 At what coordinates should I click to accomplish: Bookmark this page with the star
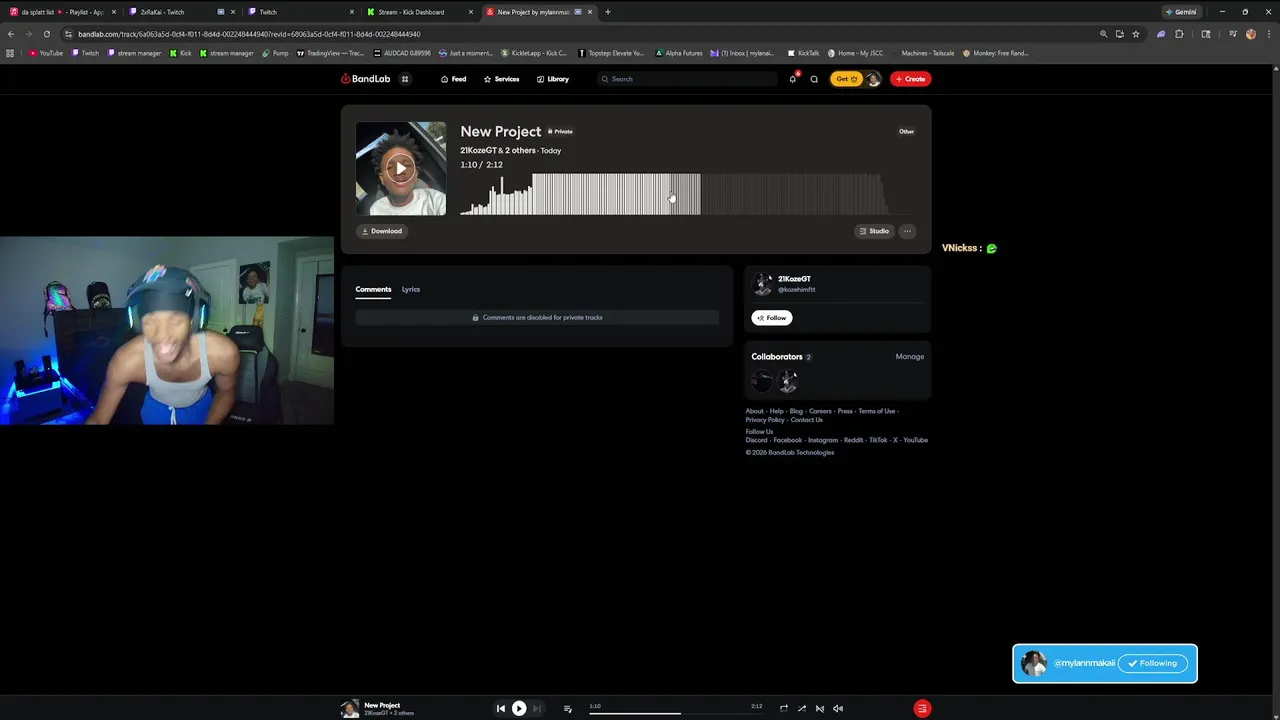click(x=1136, y=34)
